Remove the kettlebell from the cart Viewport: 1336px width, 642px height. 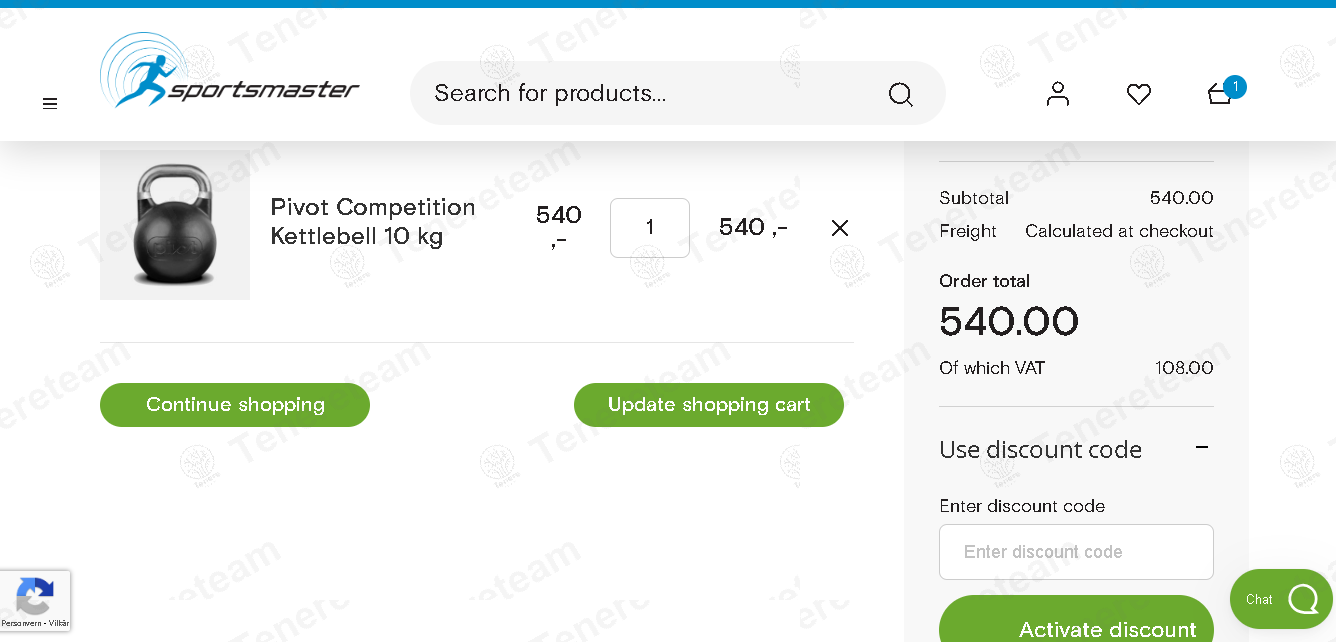(840, 228)
